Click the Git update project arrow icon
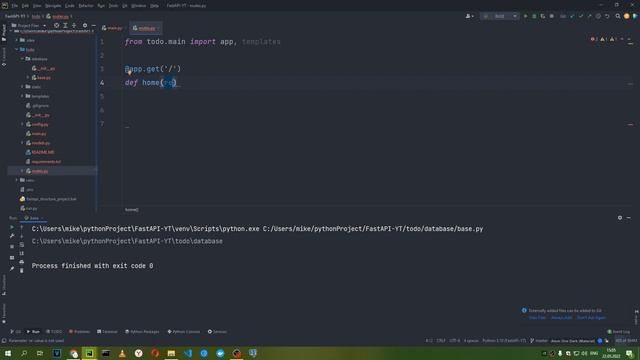640x360 pixels. click(x=572, y=16)
